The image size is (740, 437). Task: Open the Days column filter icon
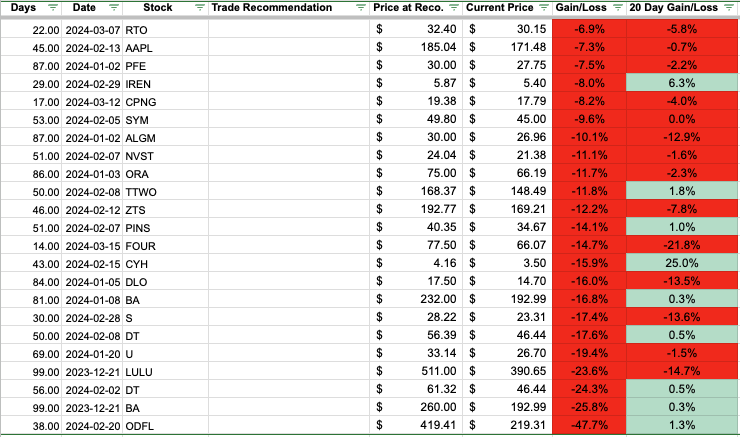click(53, 8)
